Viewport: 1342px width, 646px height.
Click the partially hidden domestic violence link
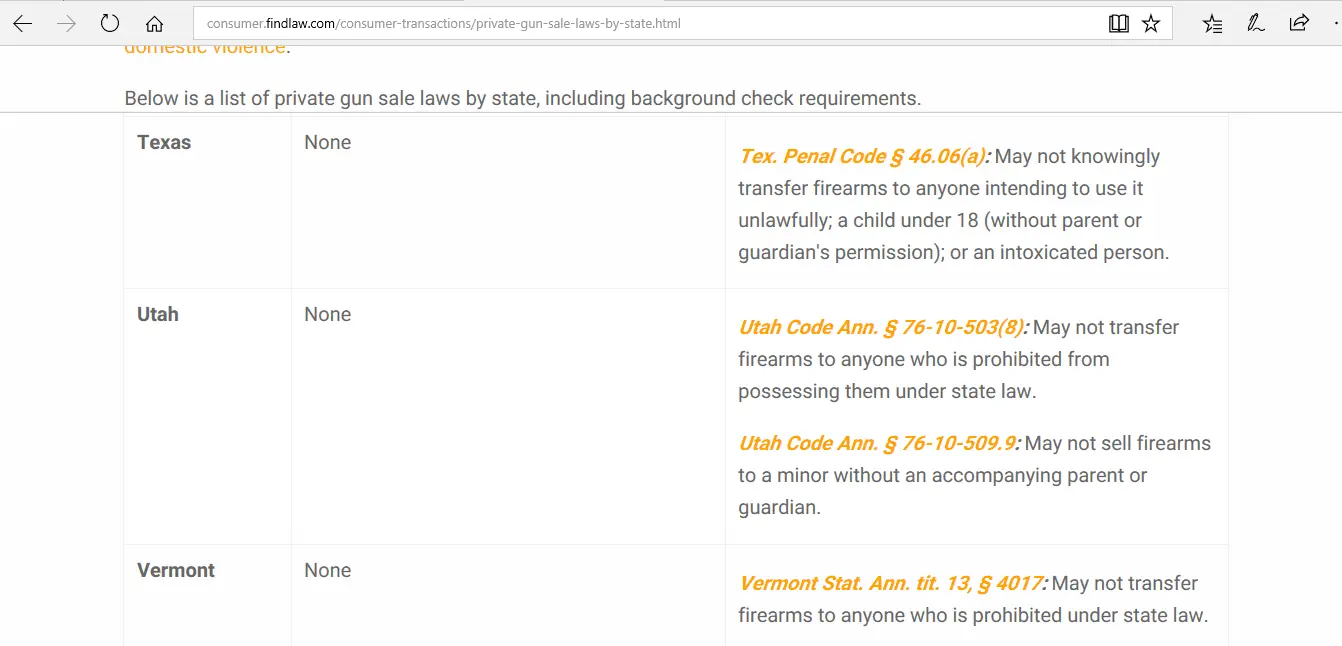[205, 49]
